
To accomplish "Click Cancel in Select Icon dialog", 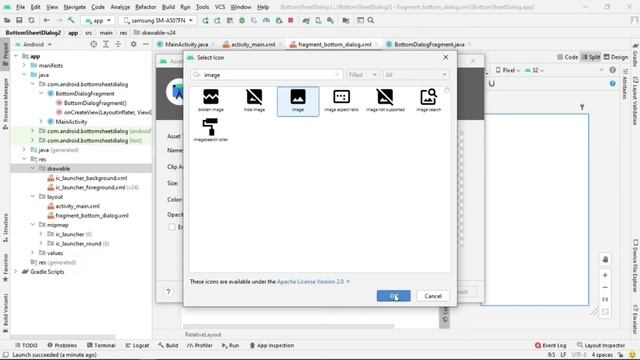I will coord(433,296).
